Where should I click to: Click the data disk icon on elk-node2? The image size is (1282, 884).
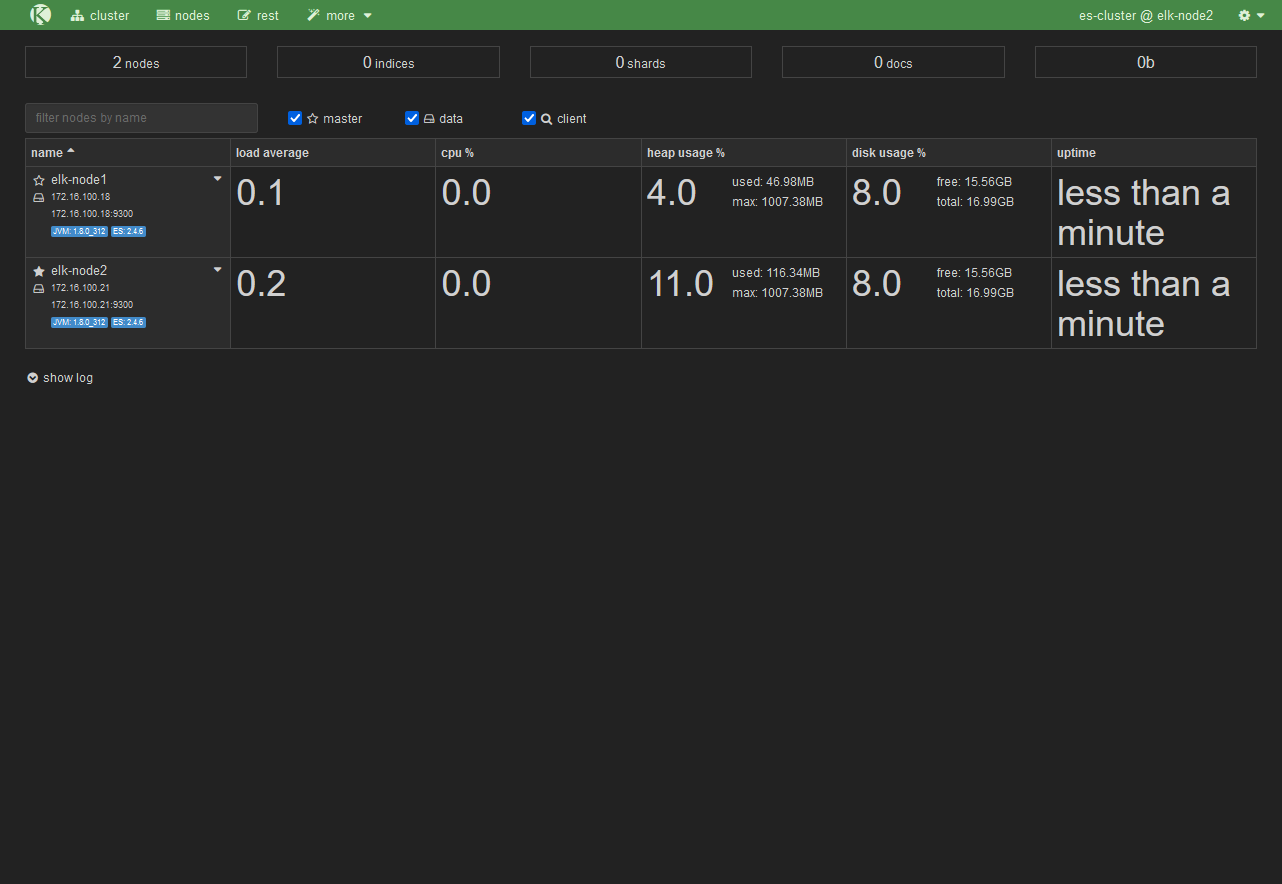click(39, 288)
